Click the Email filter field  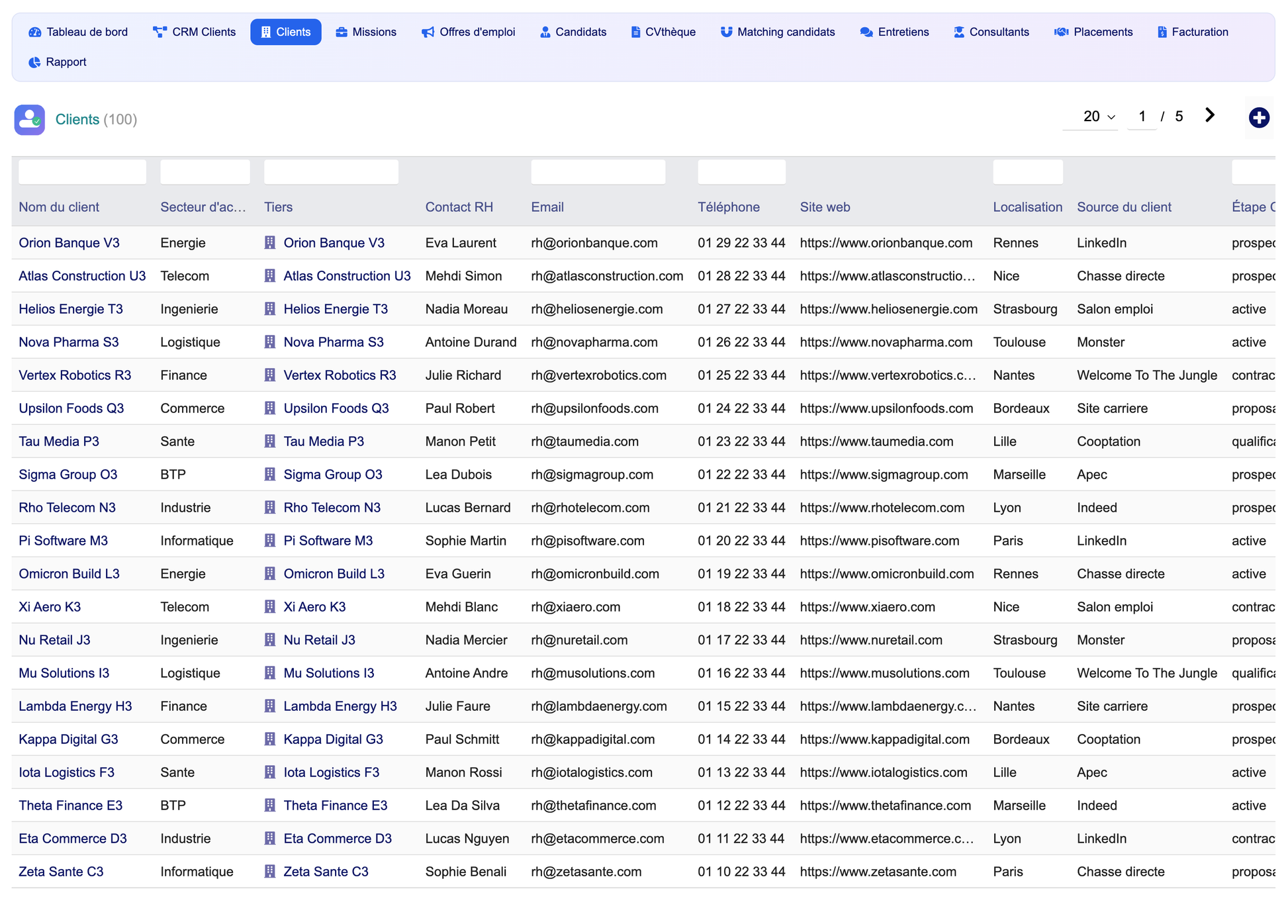pyautogui.click(x=598, y=172)
